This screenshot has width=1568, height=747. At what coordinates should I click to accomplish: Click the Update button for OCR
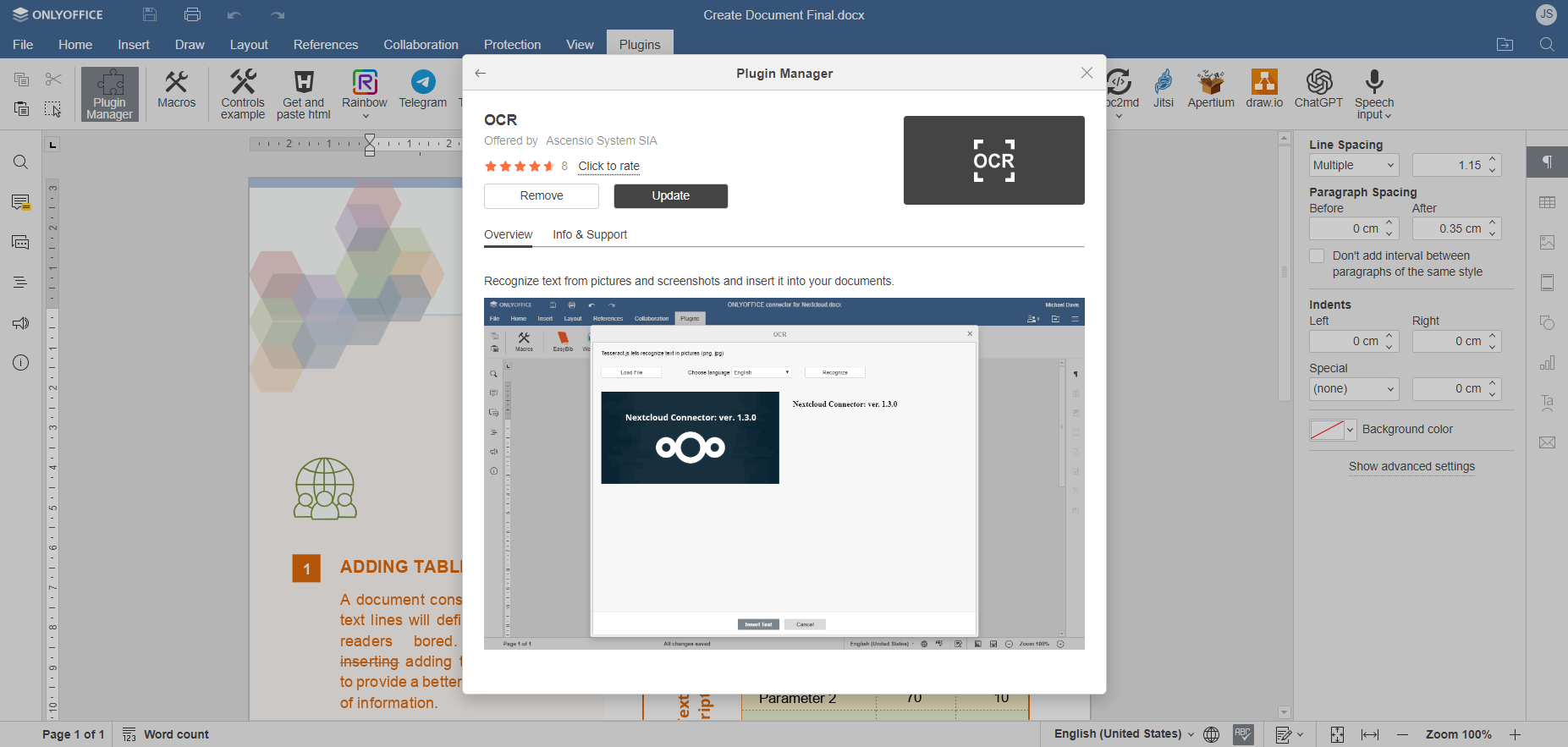pos(671,195)
